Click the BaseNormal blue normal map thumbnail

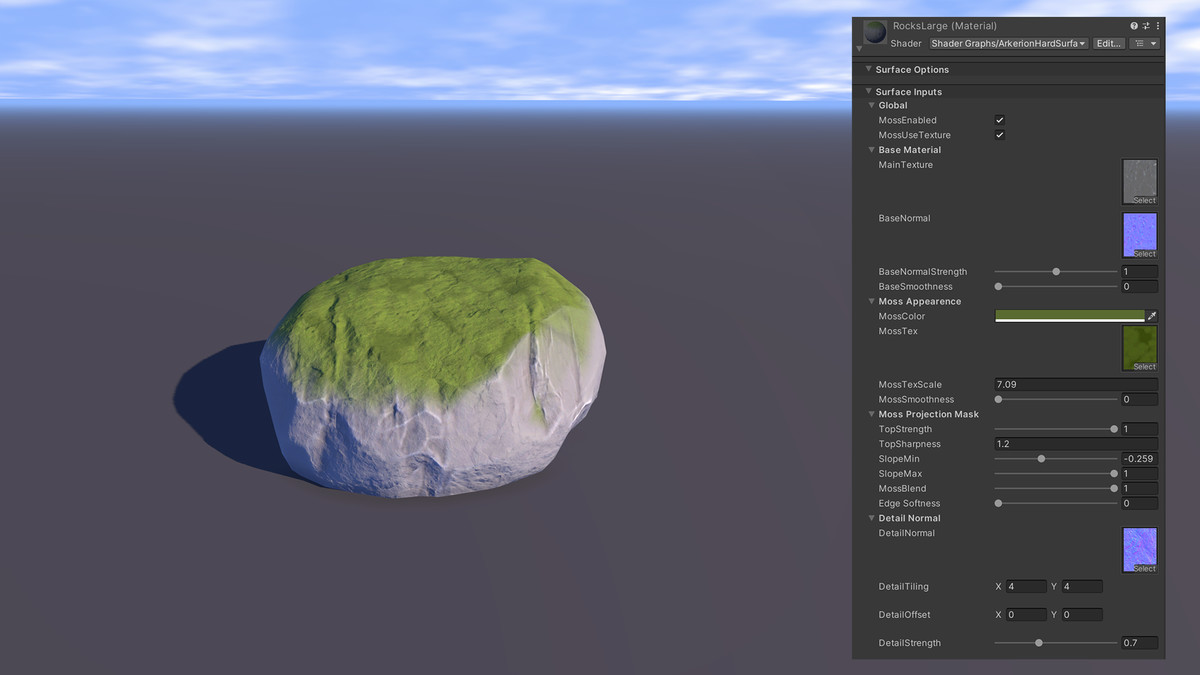coord(1139,230)
